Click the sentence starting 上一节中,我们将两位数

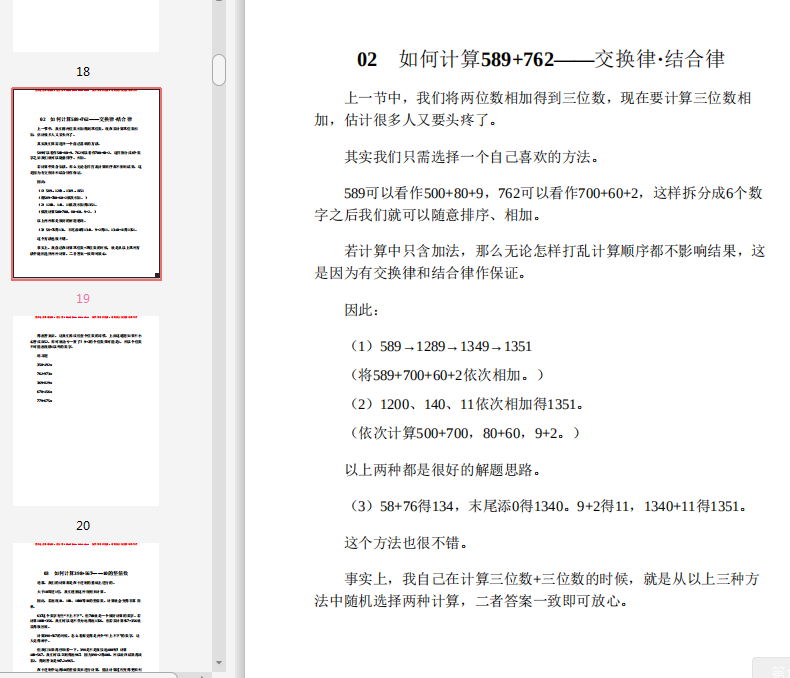tap(533, 109)
